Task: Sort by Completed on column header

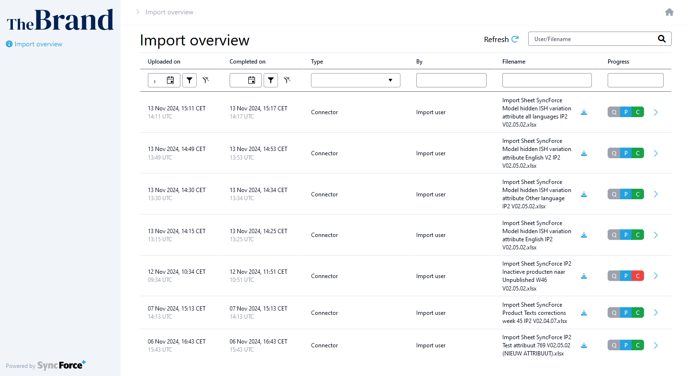Action: [247, 62]
